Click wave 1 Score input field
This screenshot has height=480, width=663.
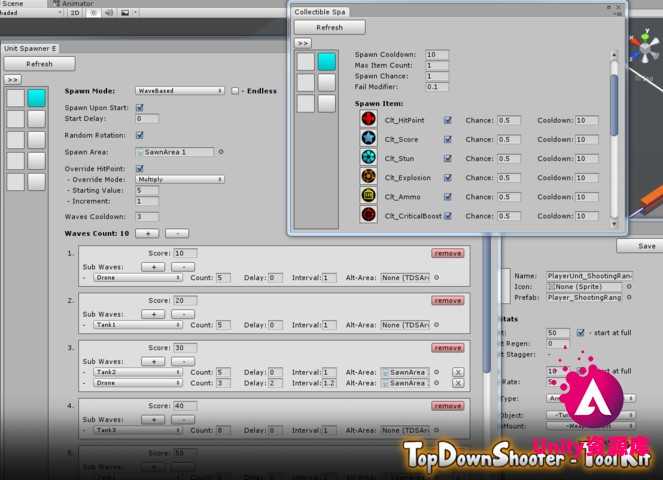185,253
